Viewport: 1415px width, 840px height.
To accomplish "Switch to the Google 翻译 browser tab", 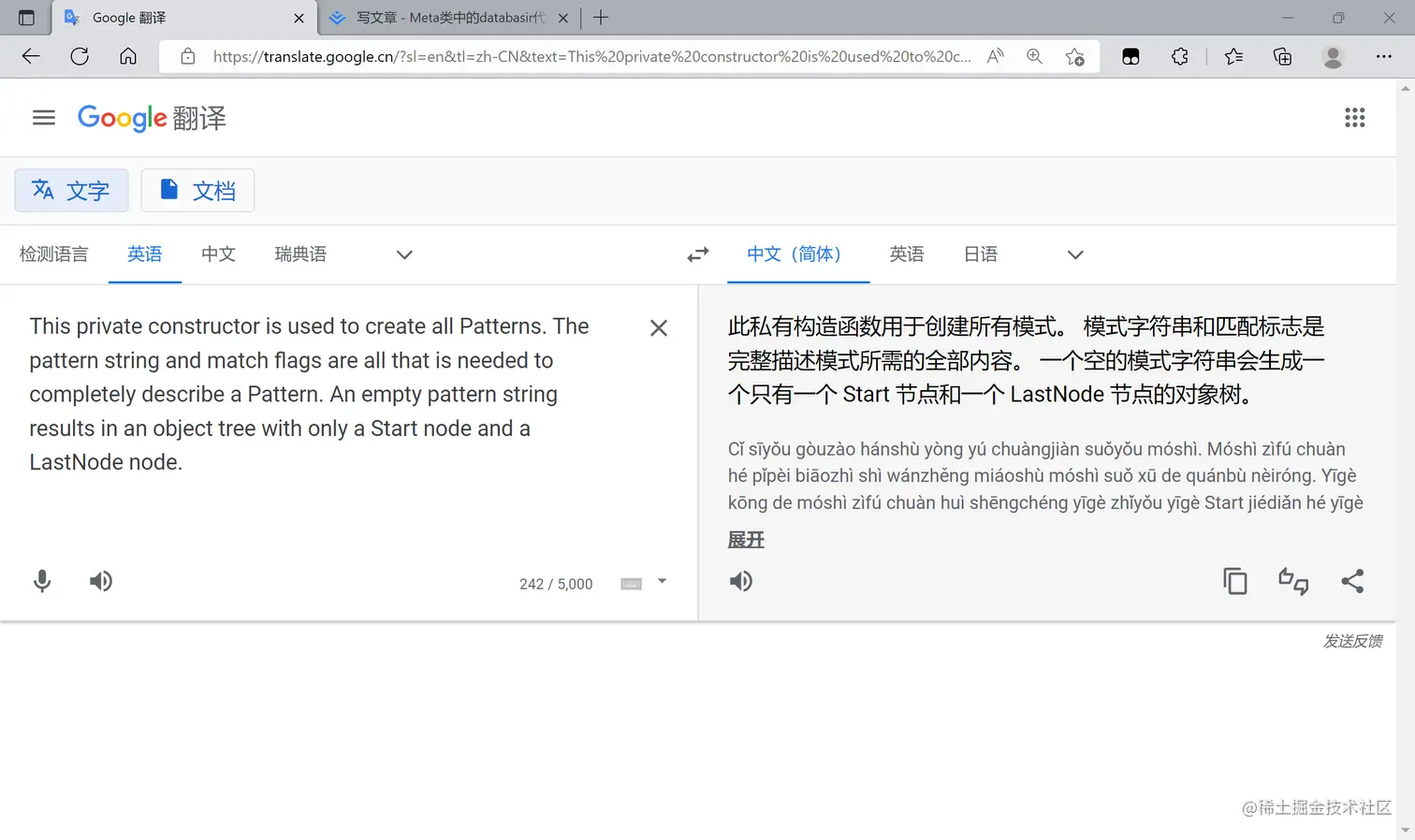I will (184, 18).
